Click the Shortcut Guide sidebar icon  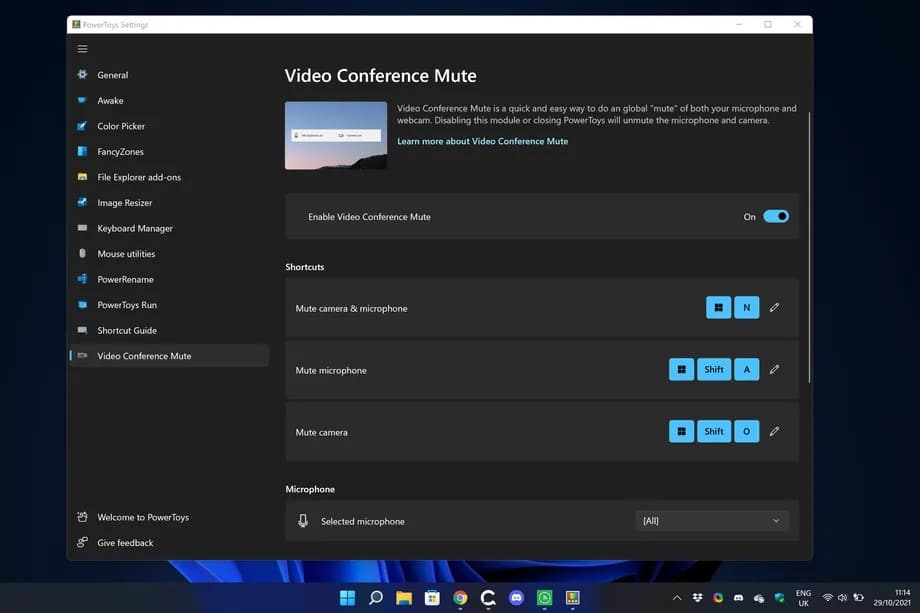coord(82,330)
